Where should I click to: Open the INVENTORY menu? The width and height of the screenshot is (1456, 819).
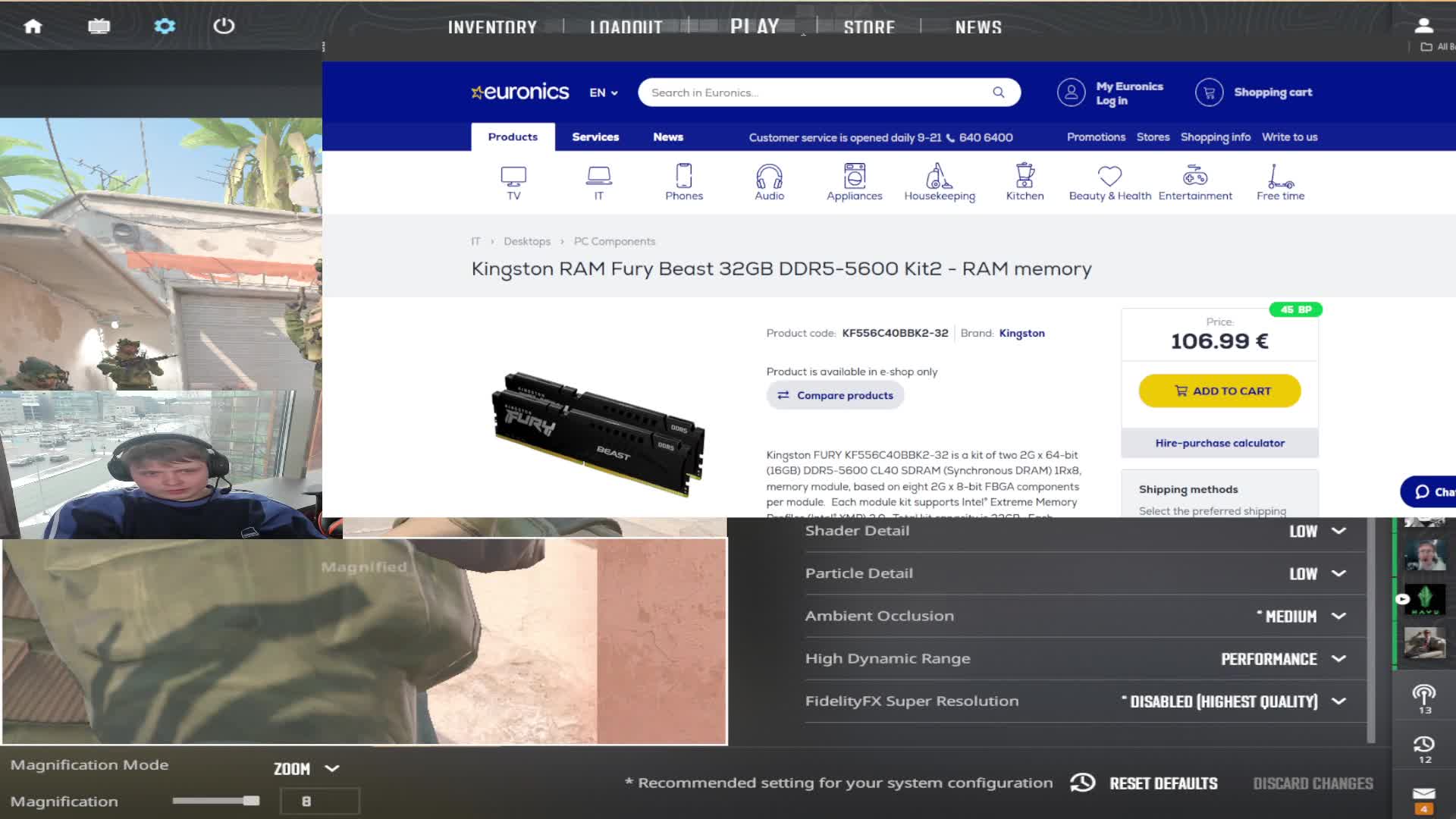492,27
